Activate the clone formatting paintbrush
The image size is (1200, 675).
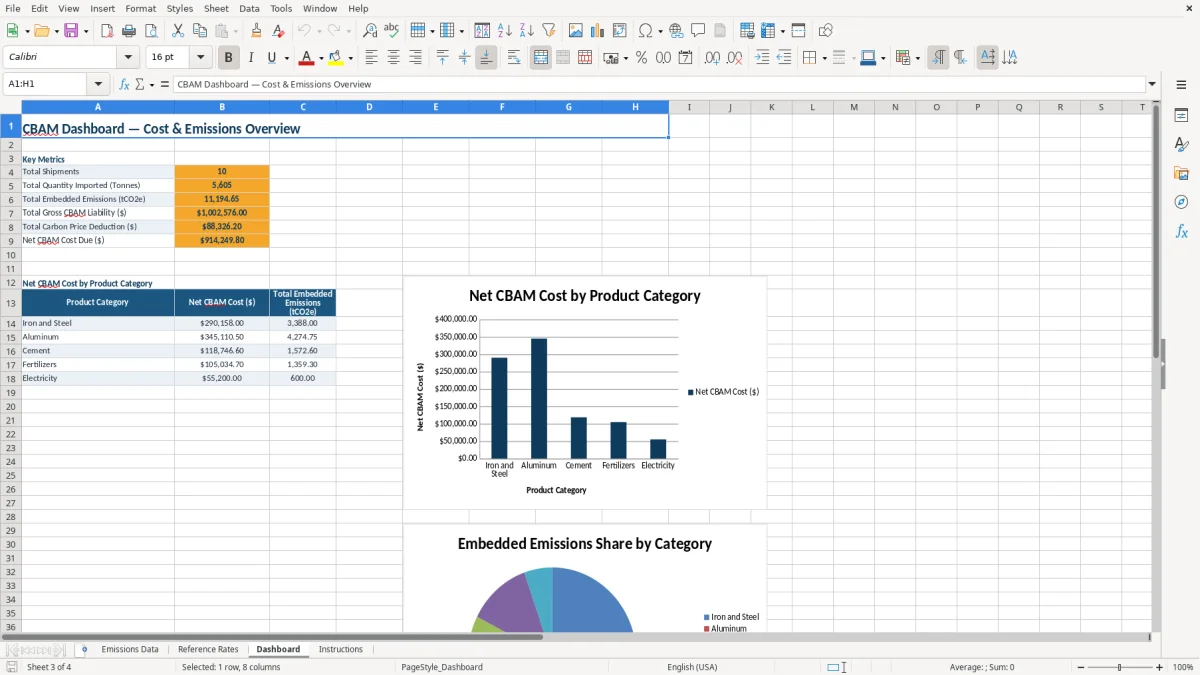coord(257,31)
